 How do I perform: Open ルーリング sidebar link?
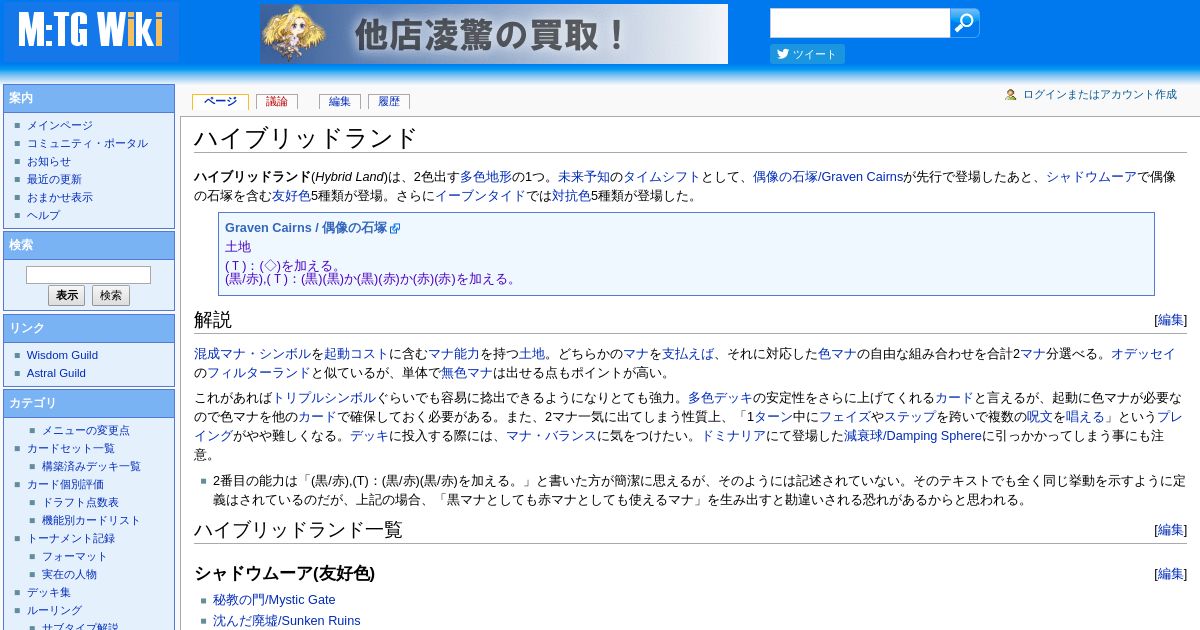(x=54, y=610)
